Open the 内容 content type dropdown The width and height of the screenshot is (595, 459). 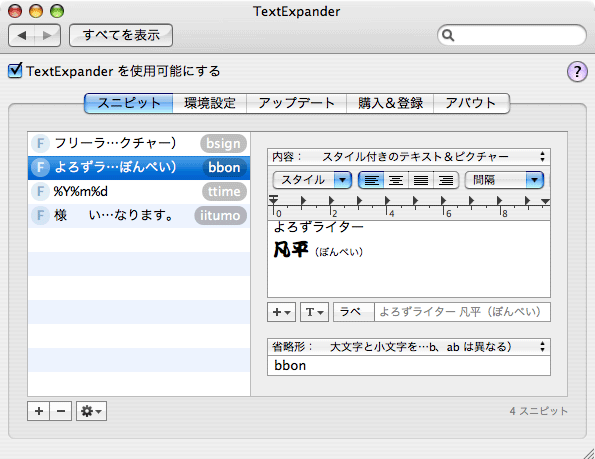pyautogui.click(x=409, y=157)
